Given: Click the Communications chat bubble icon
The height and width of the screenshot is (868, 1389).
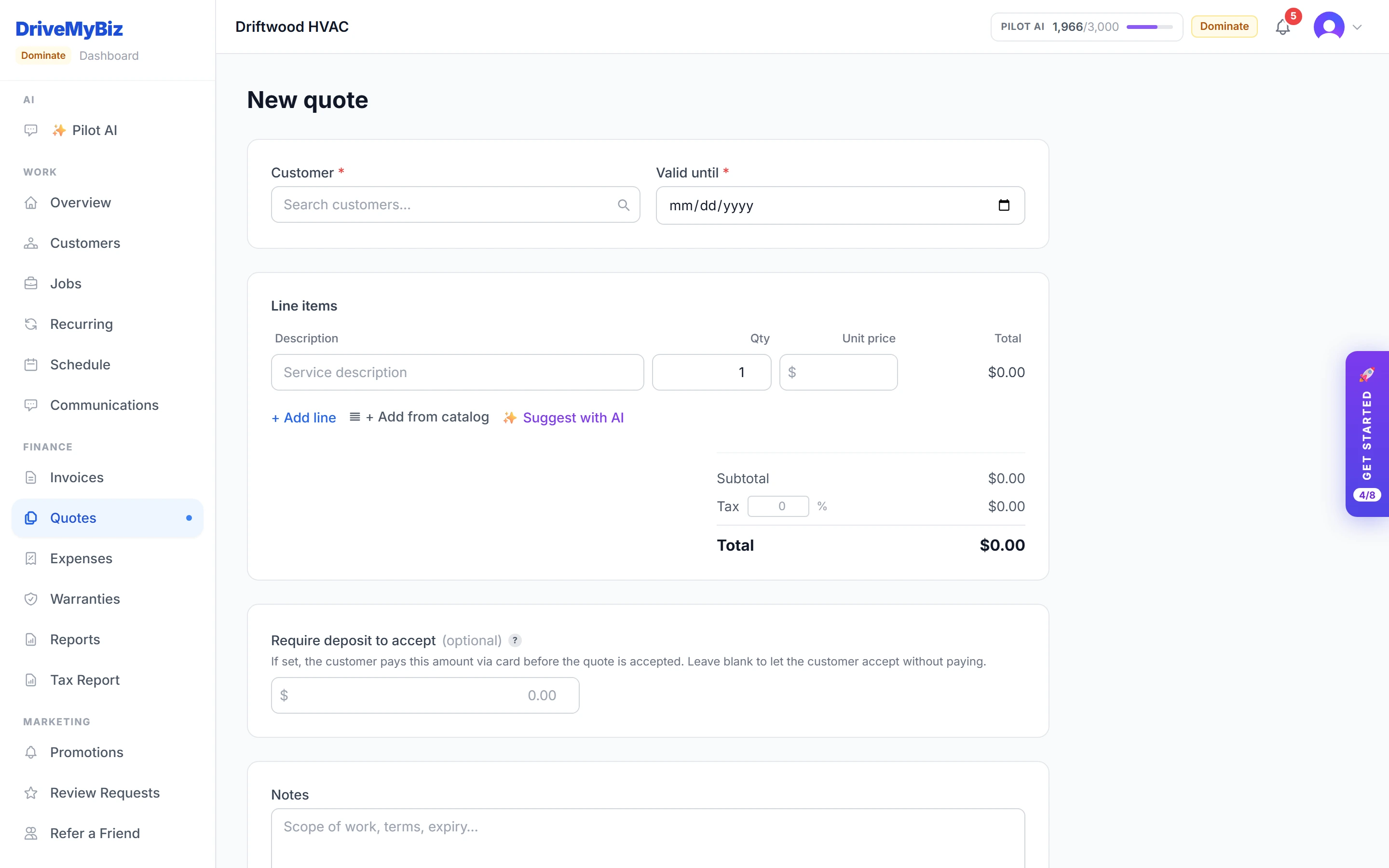Looking at the screenshot, I should (31, 405).
